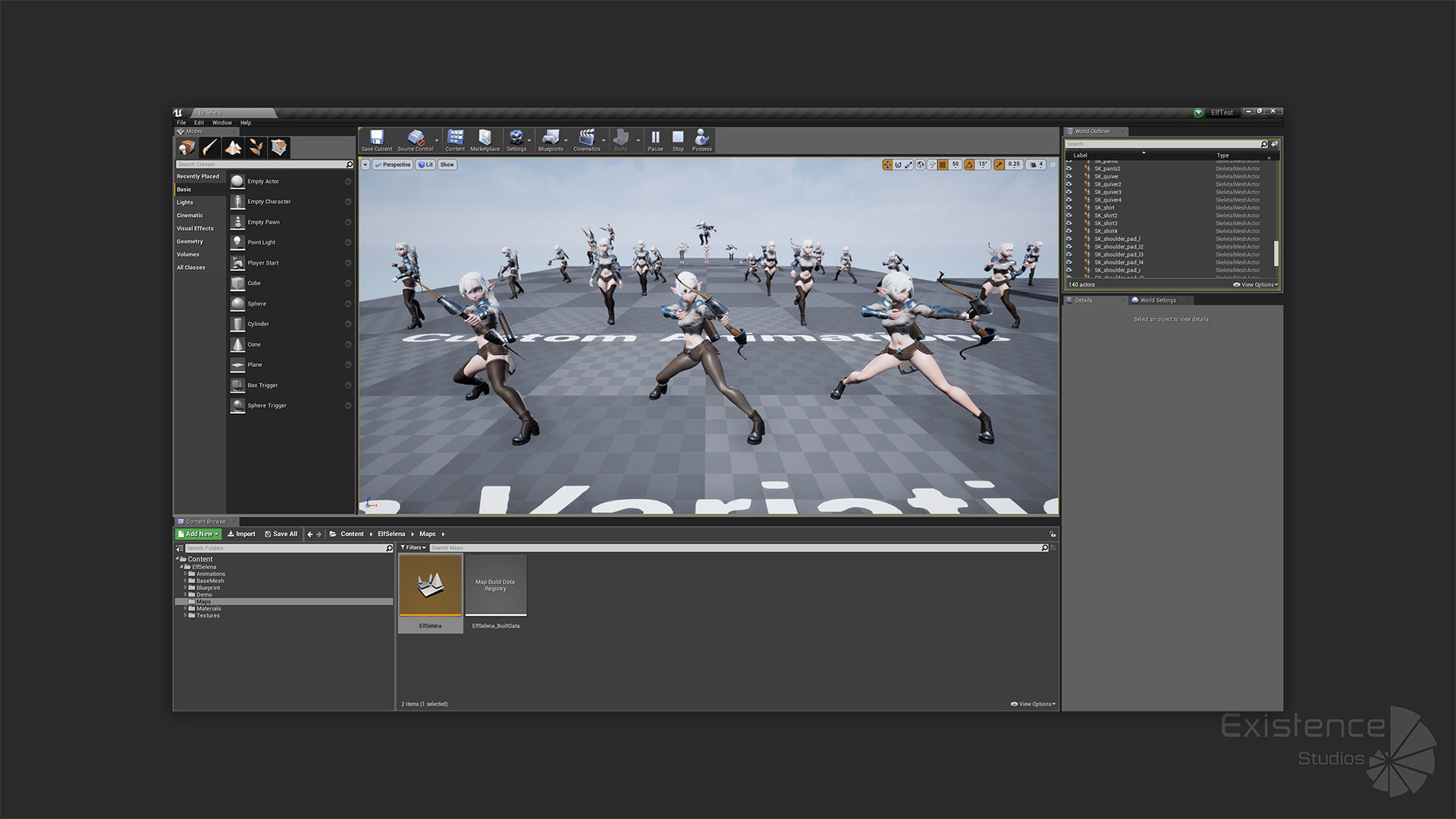This screenshot has height=819, width=1456.
Task: Switch to the World Settings tab
Action: (1157, 300)
